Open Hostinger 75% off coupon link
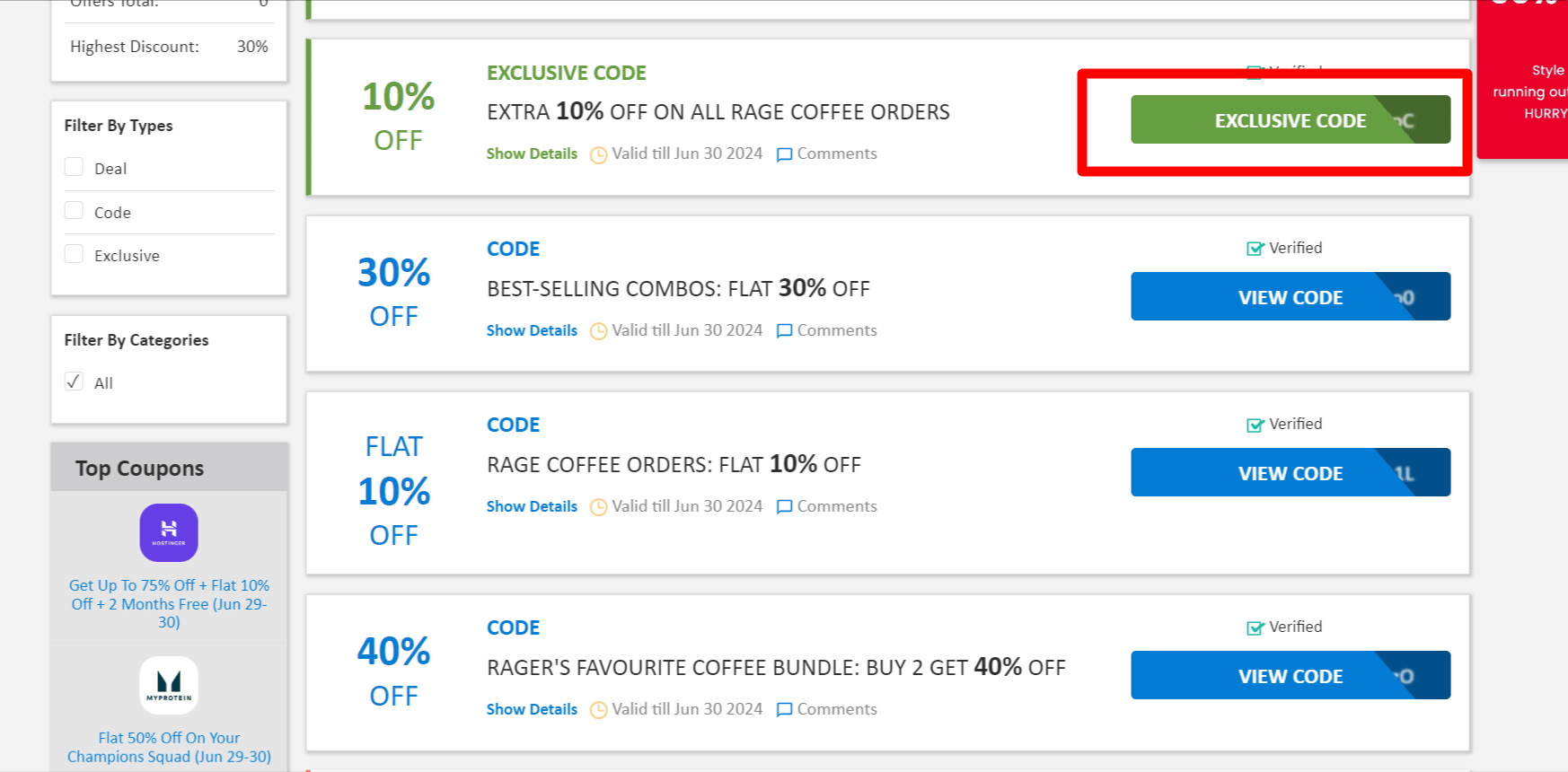The image size is (1568, 772). pyautogui.click(x=169, y=603)
